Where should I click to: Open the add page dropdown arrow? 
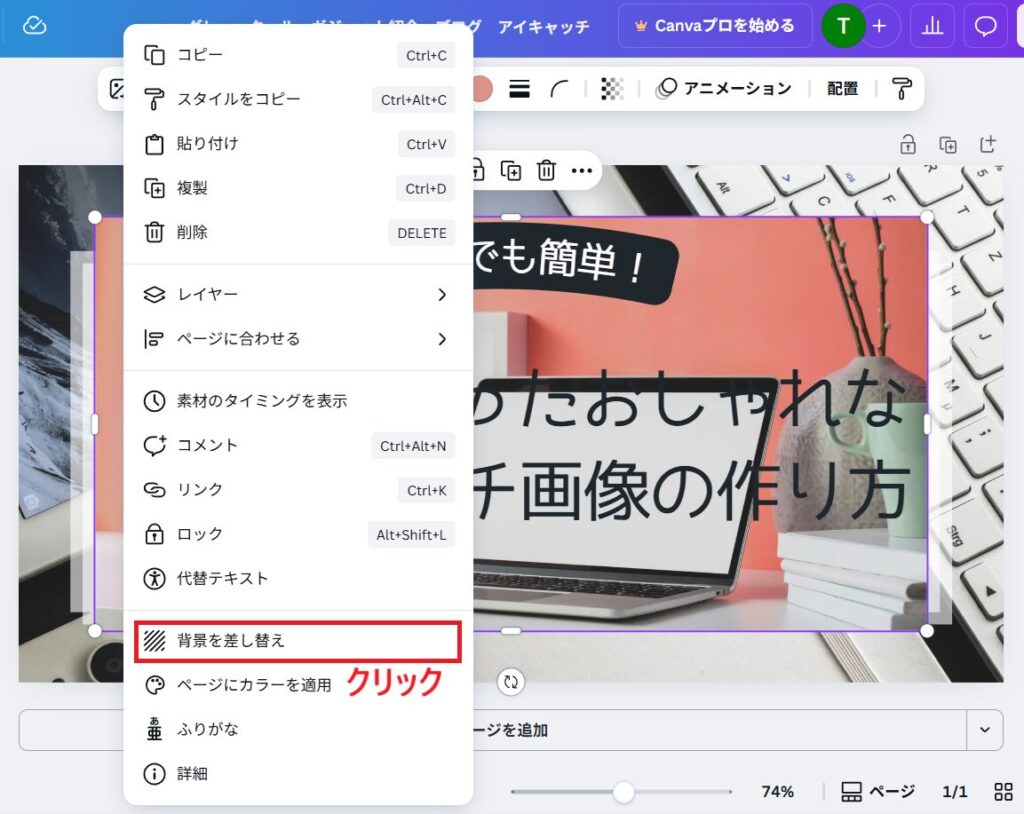(984, 730)
